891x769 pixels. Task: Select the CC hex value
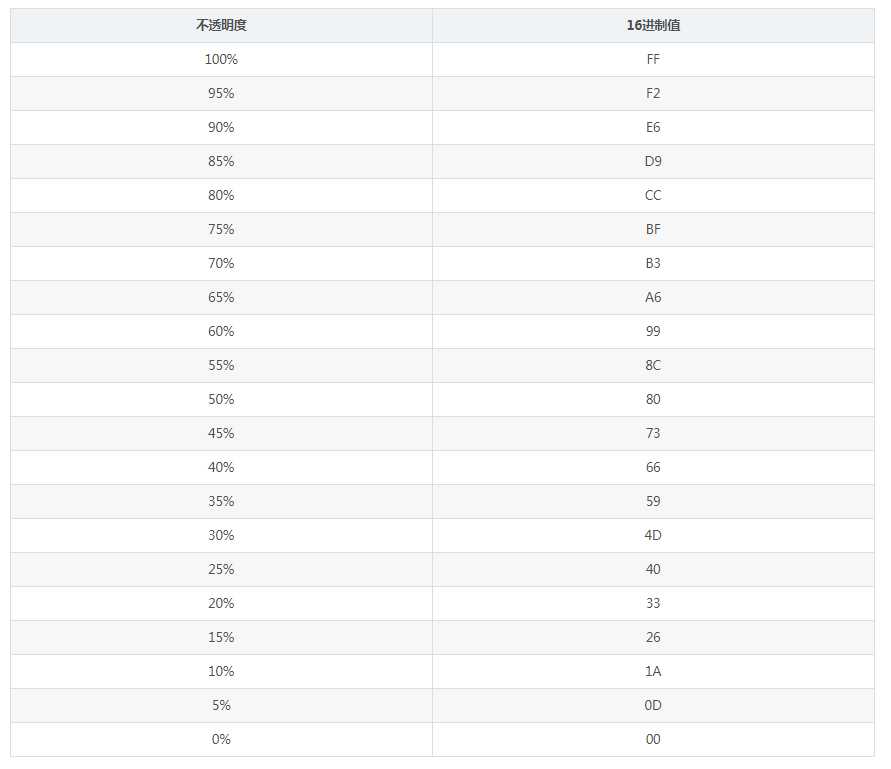coord(653,196)
